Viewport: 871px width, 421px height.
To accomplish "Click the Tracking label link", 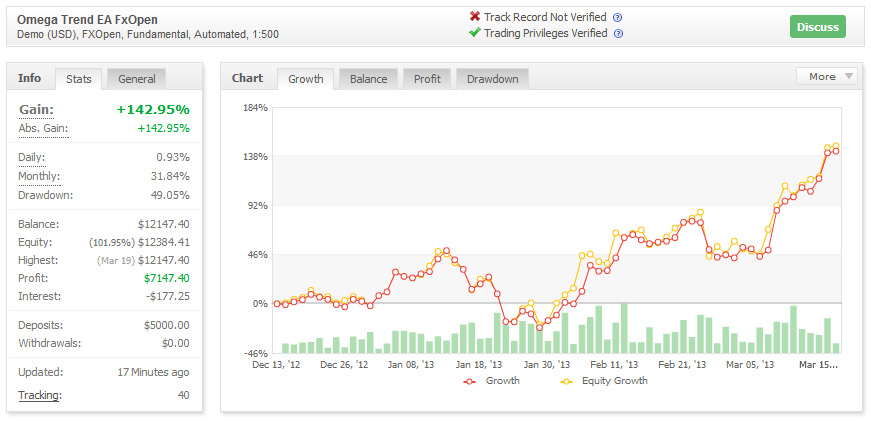I will (x=39, y=395).
